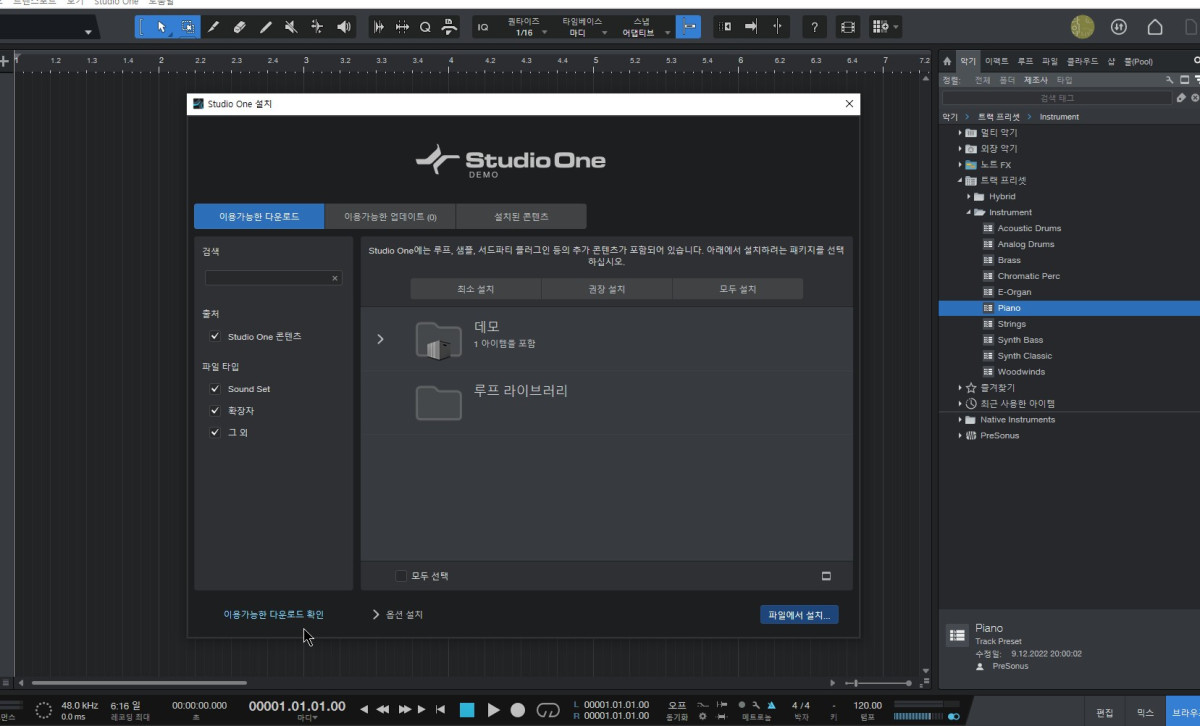Click the 모두 설치 button

tap(738, 289)
